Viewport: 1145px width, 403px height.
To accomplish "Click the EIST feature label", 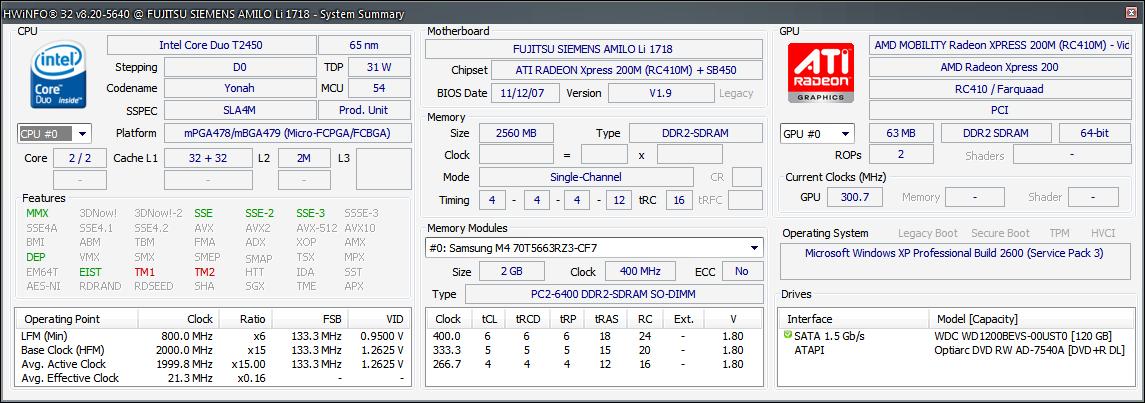I will click(x=91, y=272).
